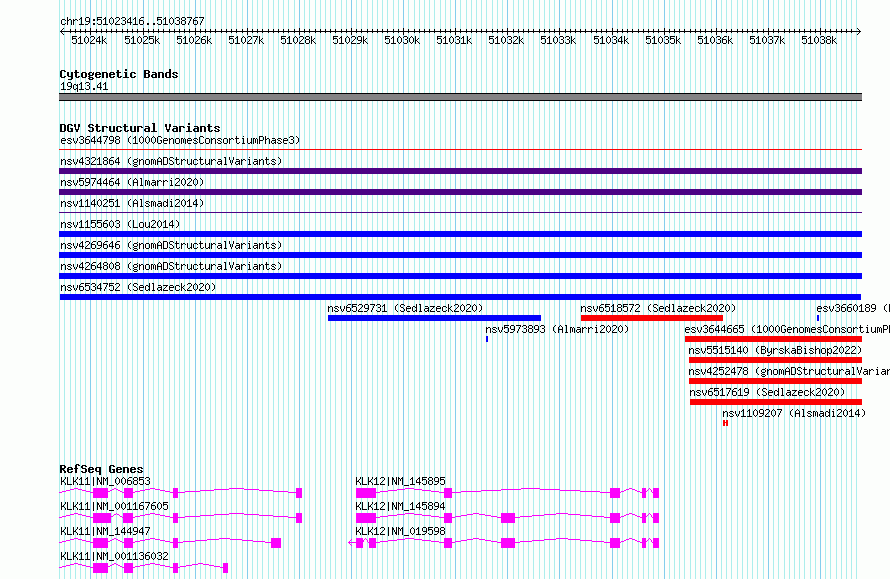The width and height of the screenshot is (890, 579).
Task: Click the esv3644798 1000GenomesConsortiumPhase3 variant label
Action: point(180,140)
